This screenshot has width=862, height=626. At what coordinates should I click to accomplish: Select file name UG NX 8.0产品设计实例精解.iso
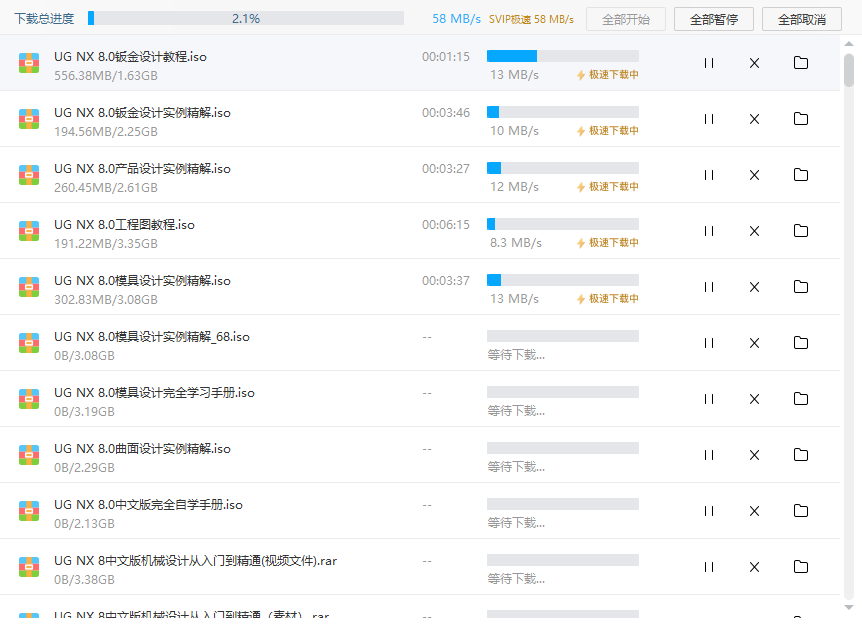[142, 169]
